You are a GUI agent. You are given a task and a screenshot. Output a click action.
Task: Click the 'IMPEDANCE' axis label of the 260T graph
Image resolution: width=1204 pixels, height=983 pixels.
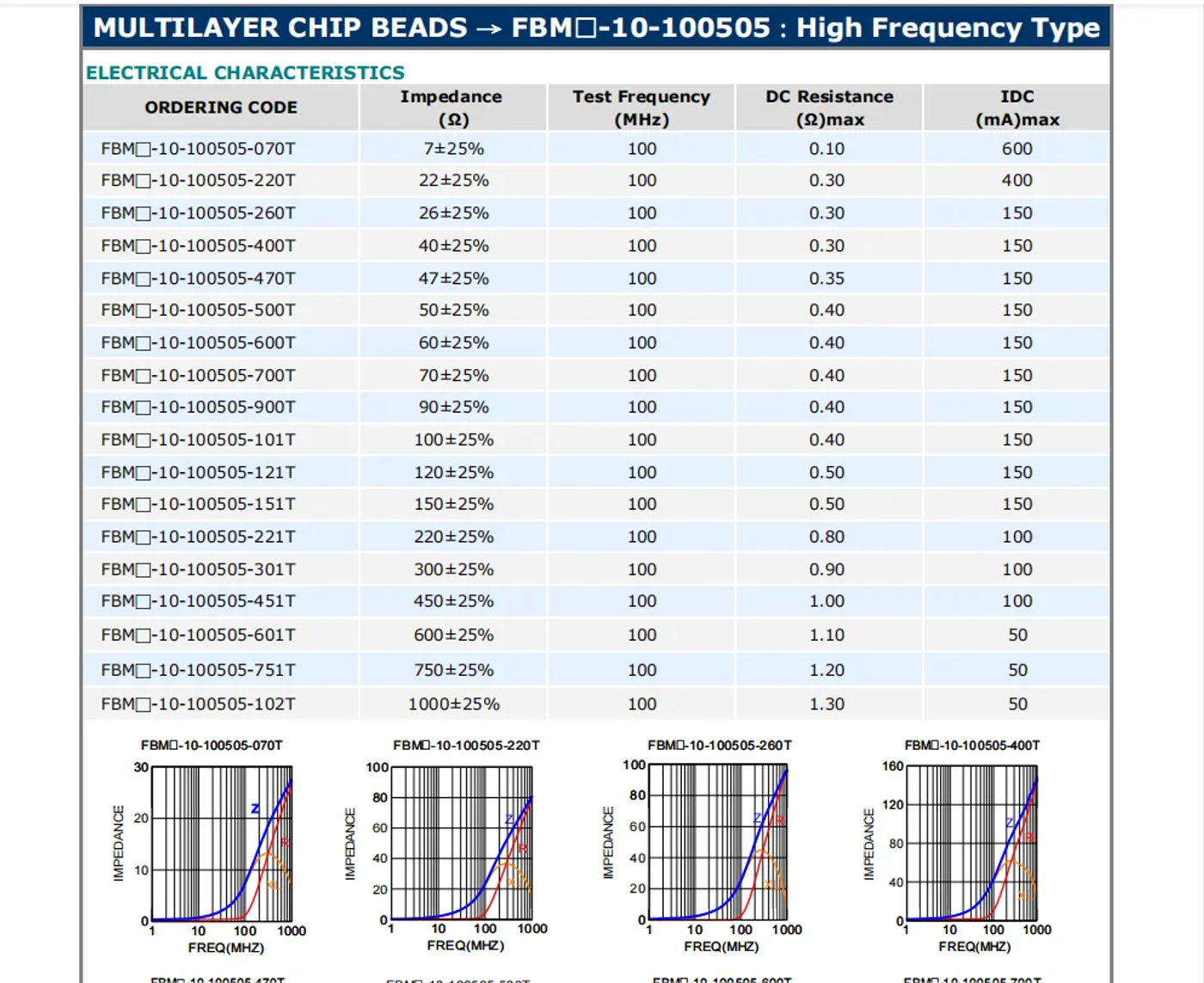tap(608, 843)
